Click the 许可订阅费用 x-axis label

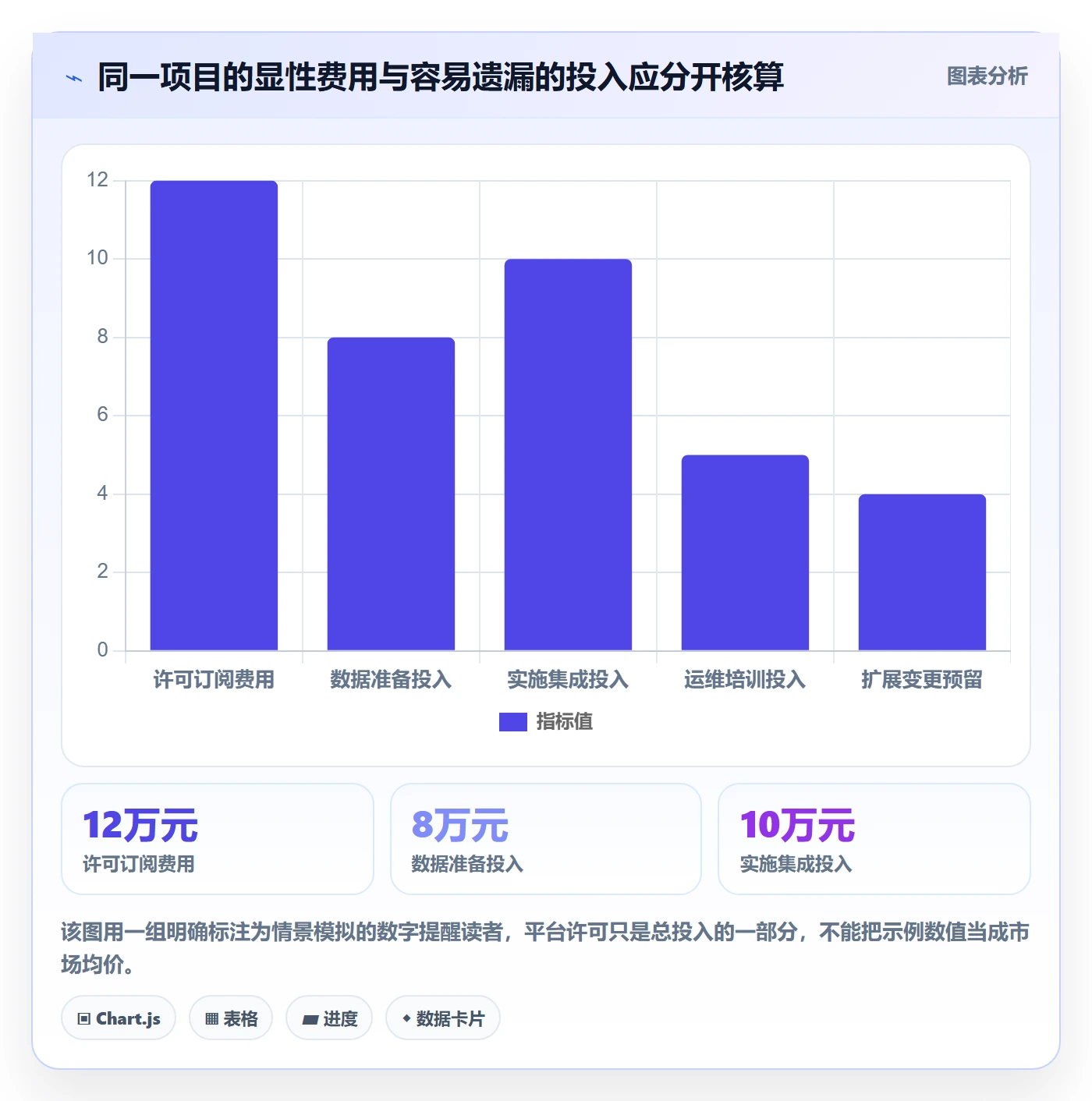click(x=214, y=680)
